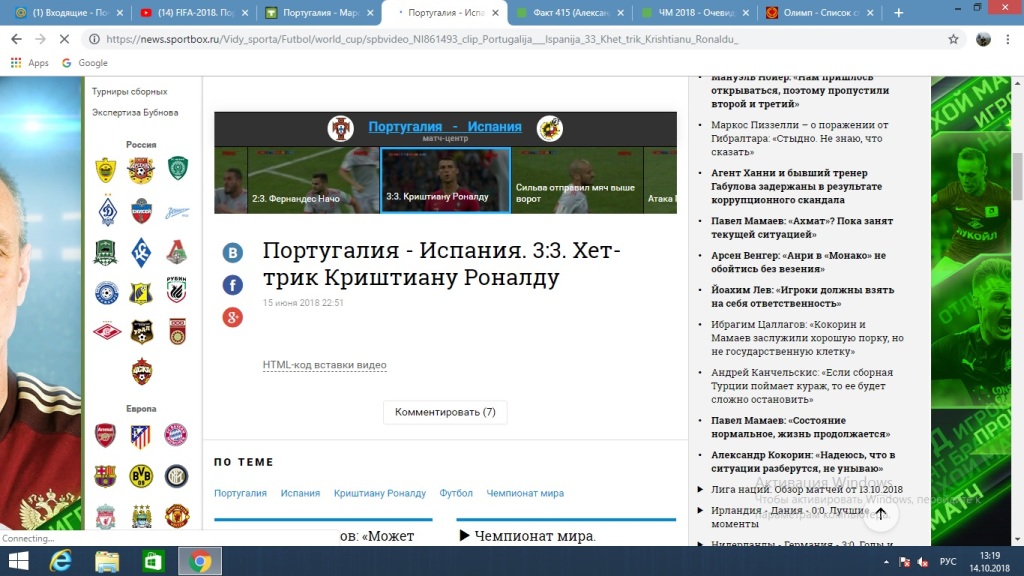Open File Explorer from the taskbar

(x=106, y=561)
